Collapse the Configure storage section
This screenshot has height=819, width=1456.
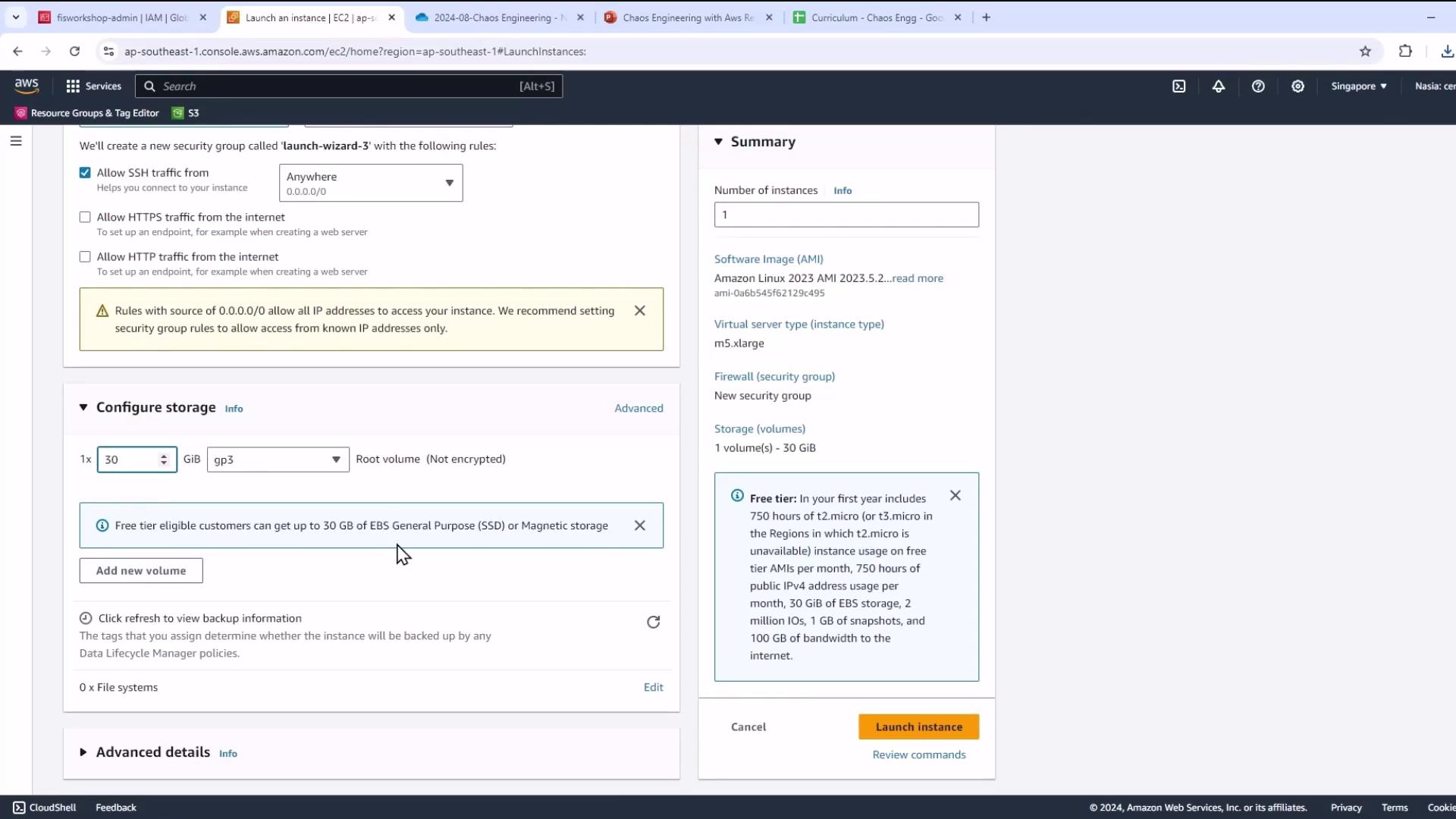pyautogui.click(x=83, y=408)
